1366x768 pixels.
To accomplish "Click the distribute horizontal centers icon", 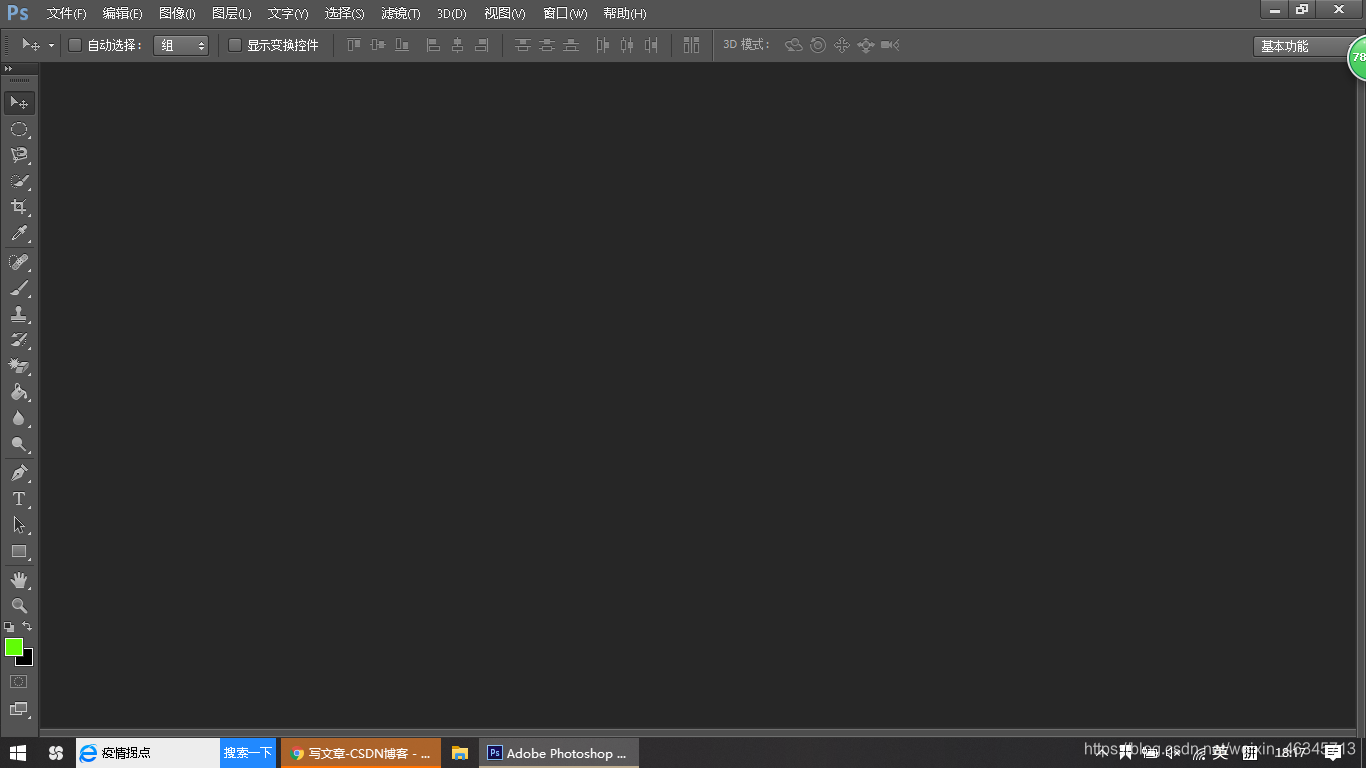I will point(627,45).
